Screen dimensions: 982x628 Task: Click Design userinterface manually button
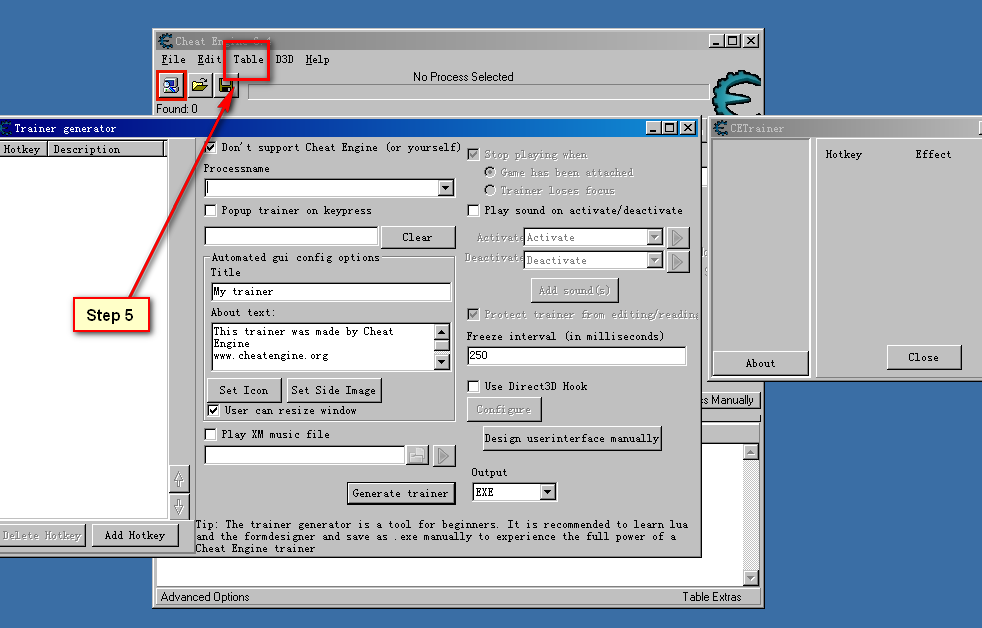pos(572,438)
